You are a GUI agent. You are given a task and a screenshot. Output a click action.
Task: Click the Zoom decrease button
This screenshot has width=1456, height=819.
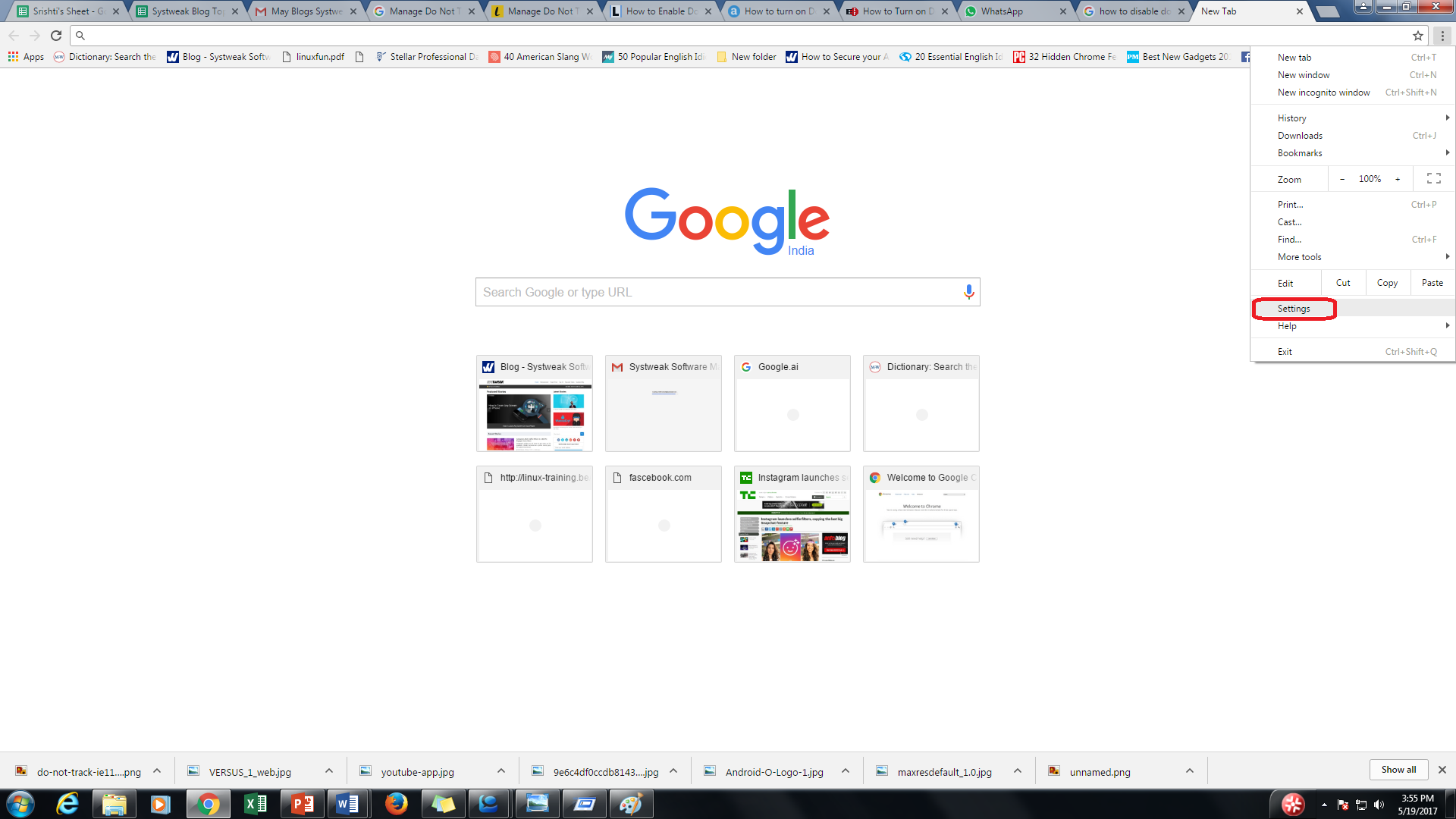tap(1341, 180)
